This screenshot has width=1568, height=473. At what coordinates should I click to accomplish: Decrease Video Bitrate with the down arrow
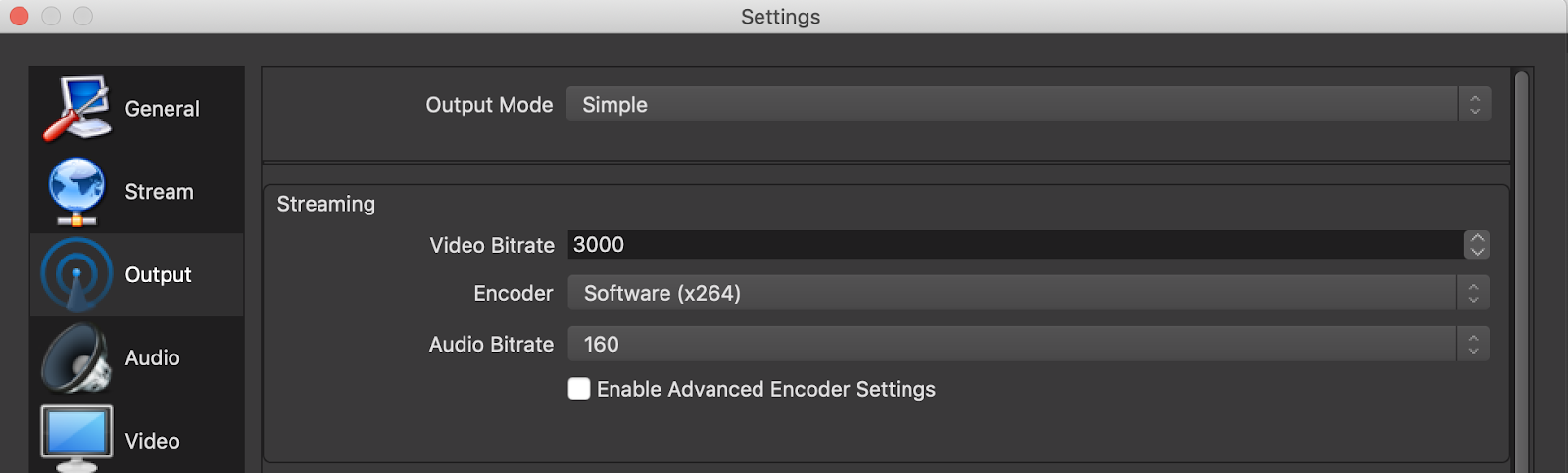1477,252
